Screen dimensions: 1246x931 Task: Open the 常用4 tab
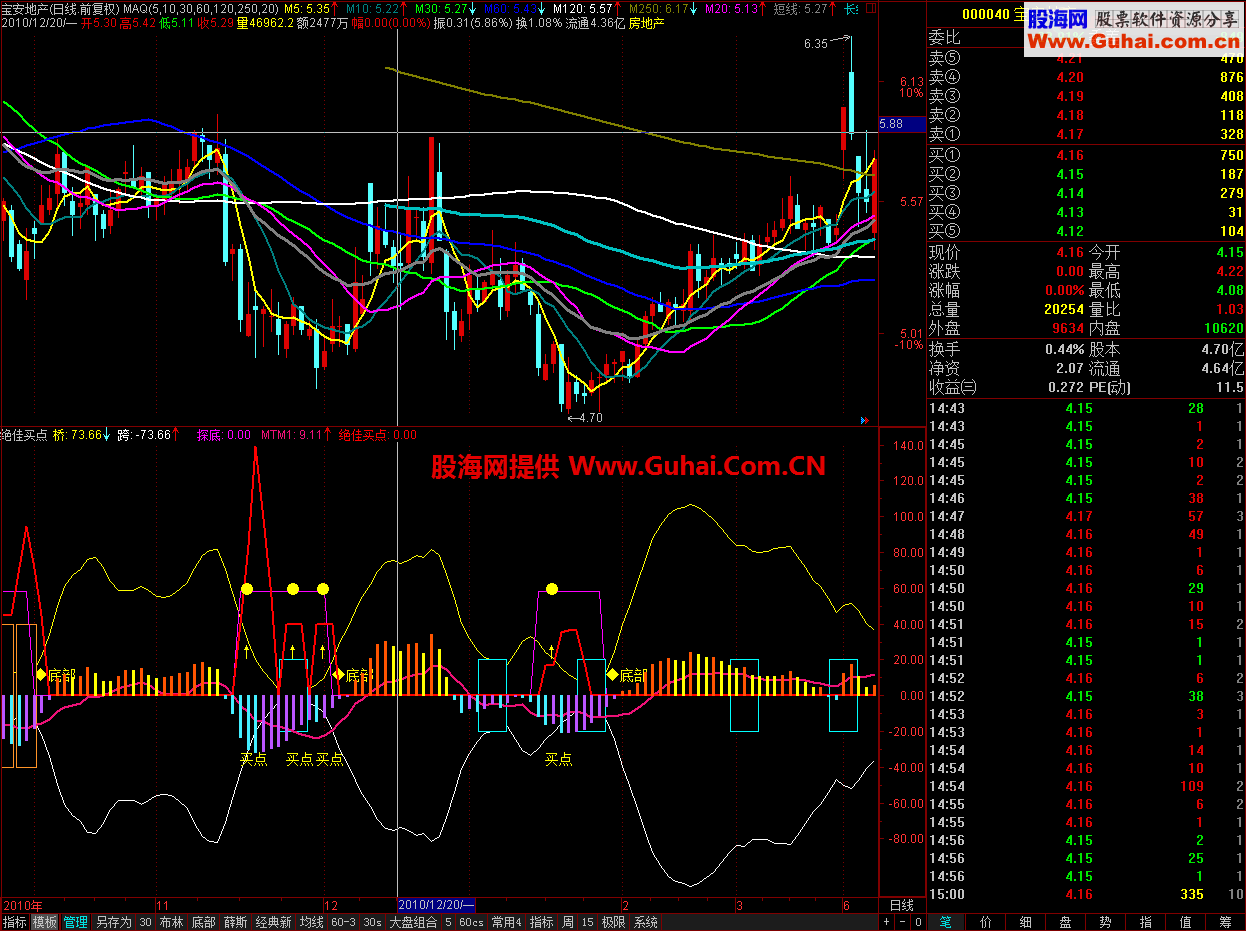pos(506,922)
